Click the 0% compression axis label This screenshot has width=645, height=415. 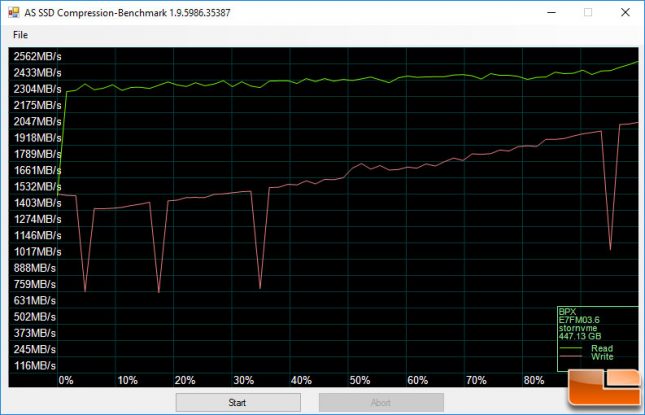[66, 380]
